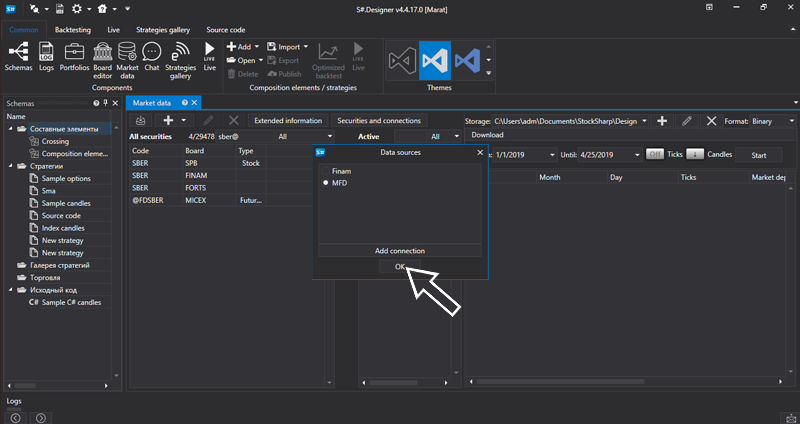This screenshot has height=424, width=800.
Task: Click Add connection button
Action: coord(400,250)
